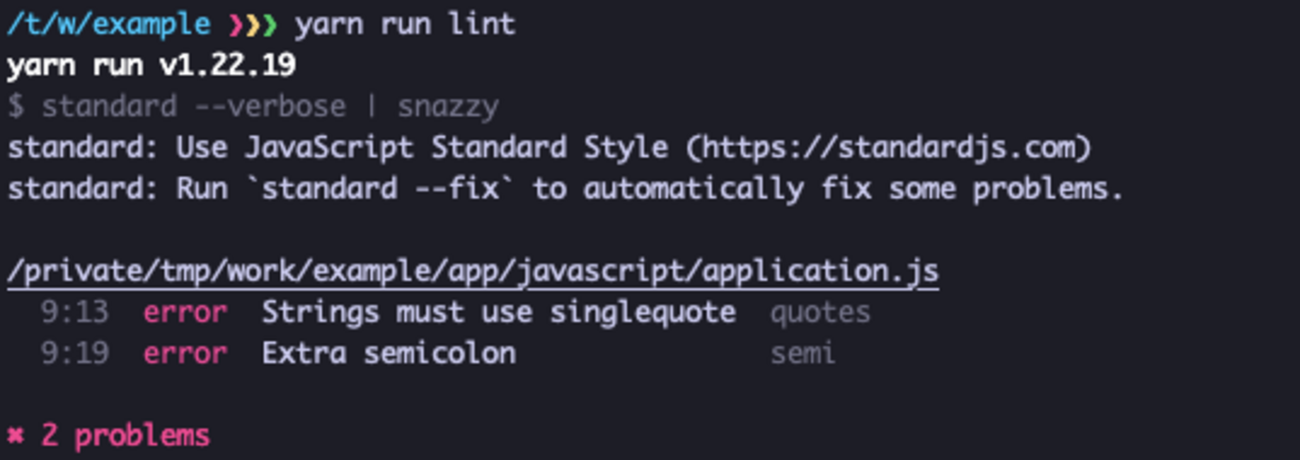Click the 'Strings must use singlequote' message
This screenshot has width=1300, height=460.
pyautogui.click(x=498, y=312)
